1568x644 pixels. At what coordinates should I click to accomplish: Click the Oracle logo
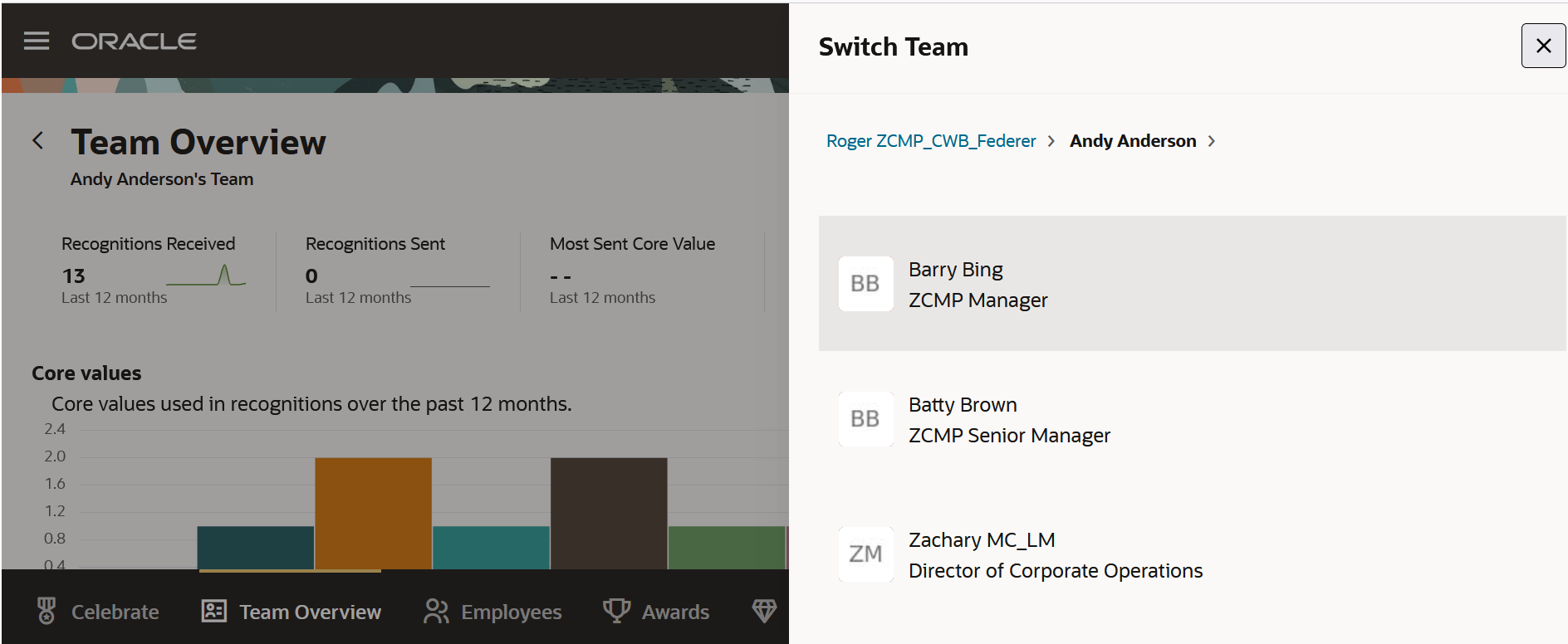pos(134,41)
